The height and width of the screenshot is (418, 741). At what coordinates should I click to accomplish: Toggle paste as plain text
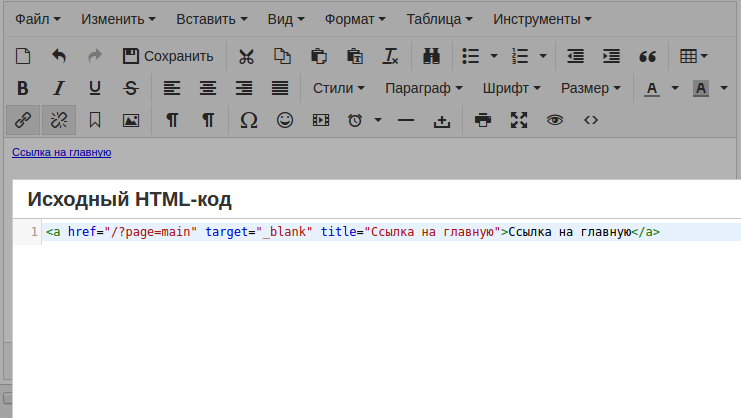354,56
